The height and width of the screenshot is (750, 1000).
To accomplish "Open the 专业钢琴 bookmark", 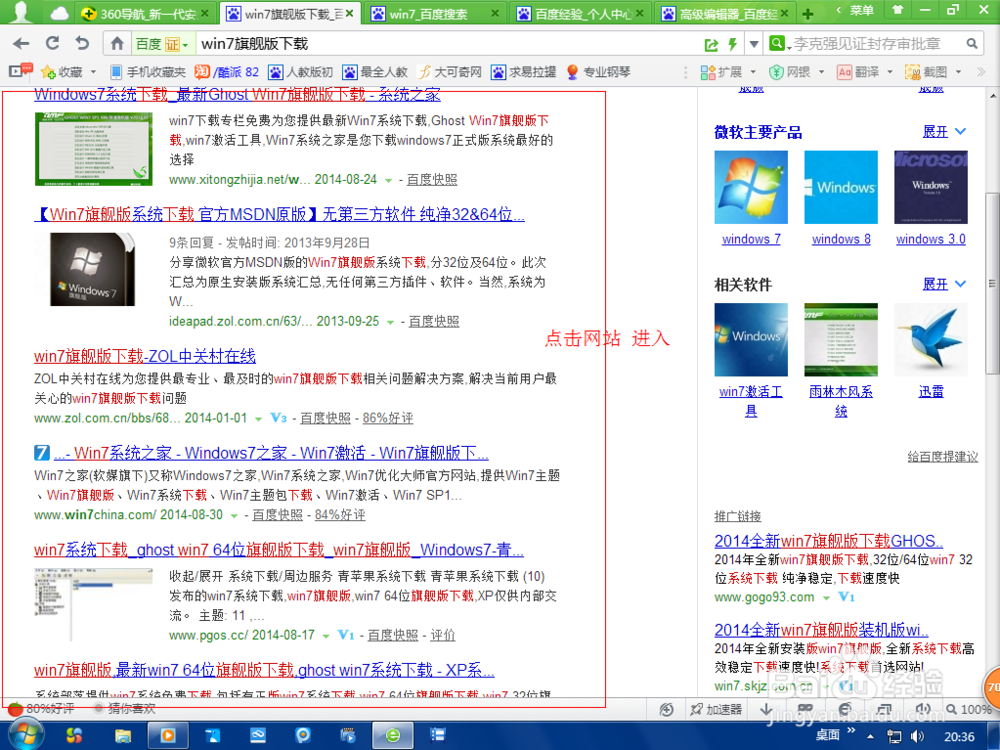I will click(x=598, y=71).
